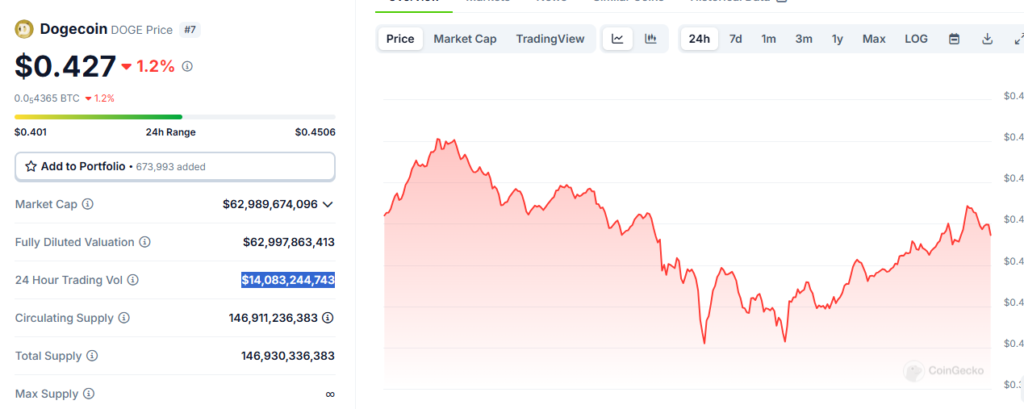Open the calendar date range picker
The height and width of the screenshot is (409, 1024).
click(954, 39)
